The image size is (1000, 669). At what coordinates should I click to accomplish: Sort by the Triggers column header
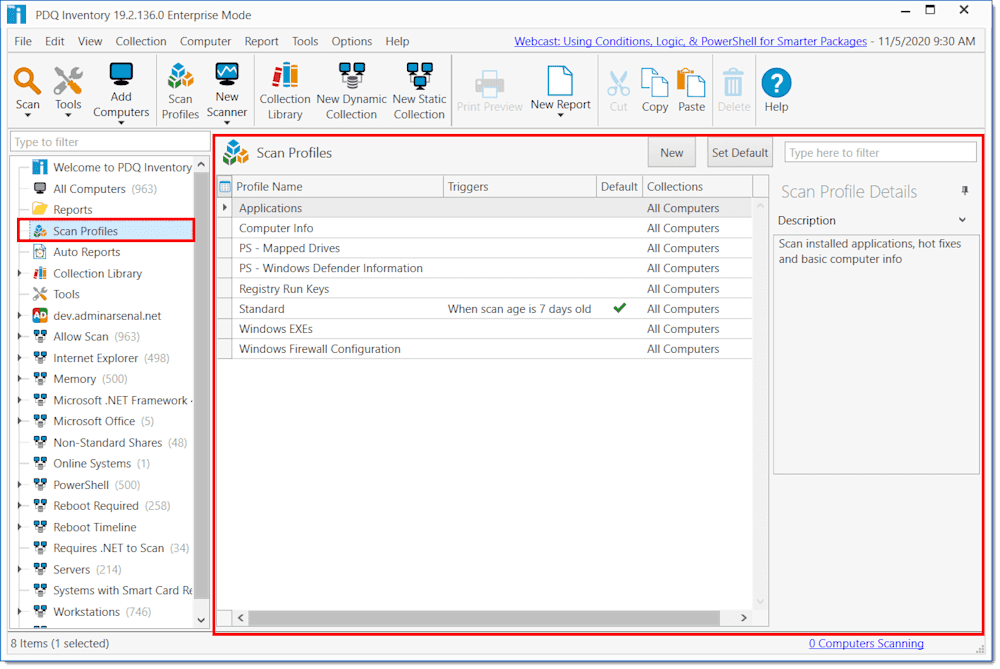520,187
